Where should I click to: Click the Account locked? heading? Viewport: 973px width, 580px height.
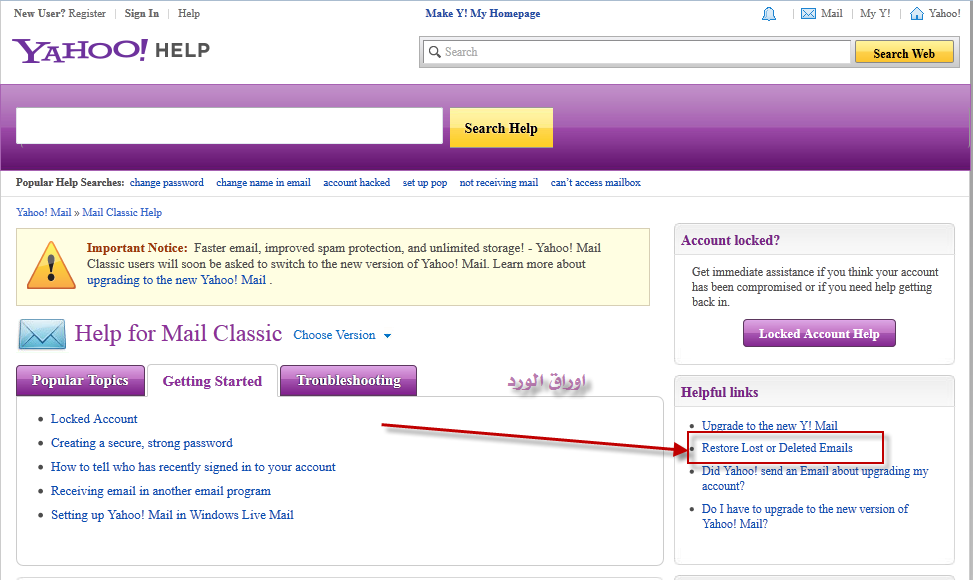[730, 240]
